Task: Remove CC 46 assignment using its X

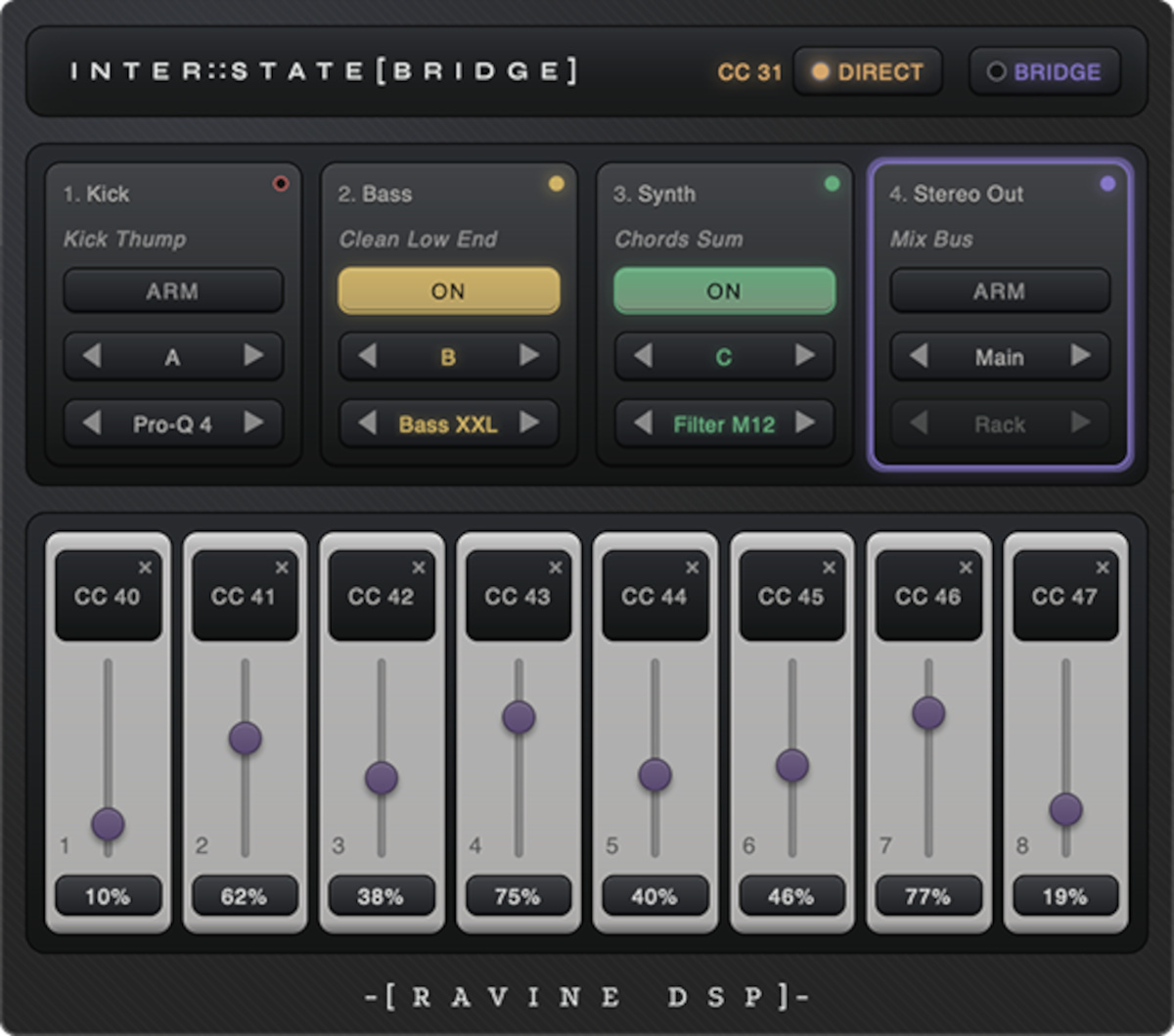Action: [x=966, y=567]
